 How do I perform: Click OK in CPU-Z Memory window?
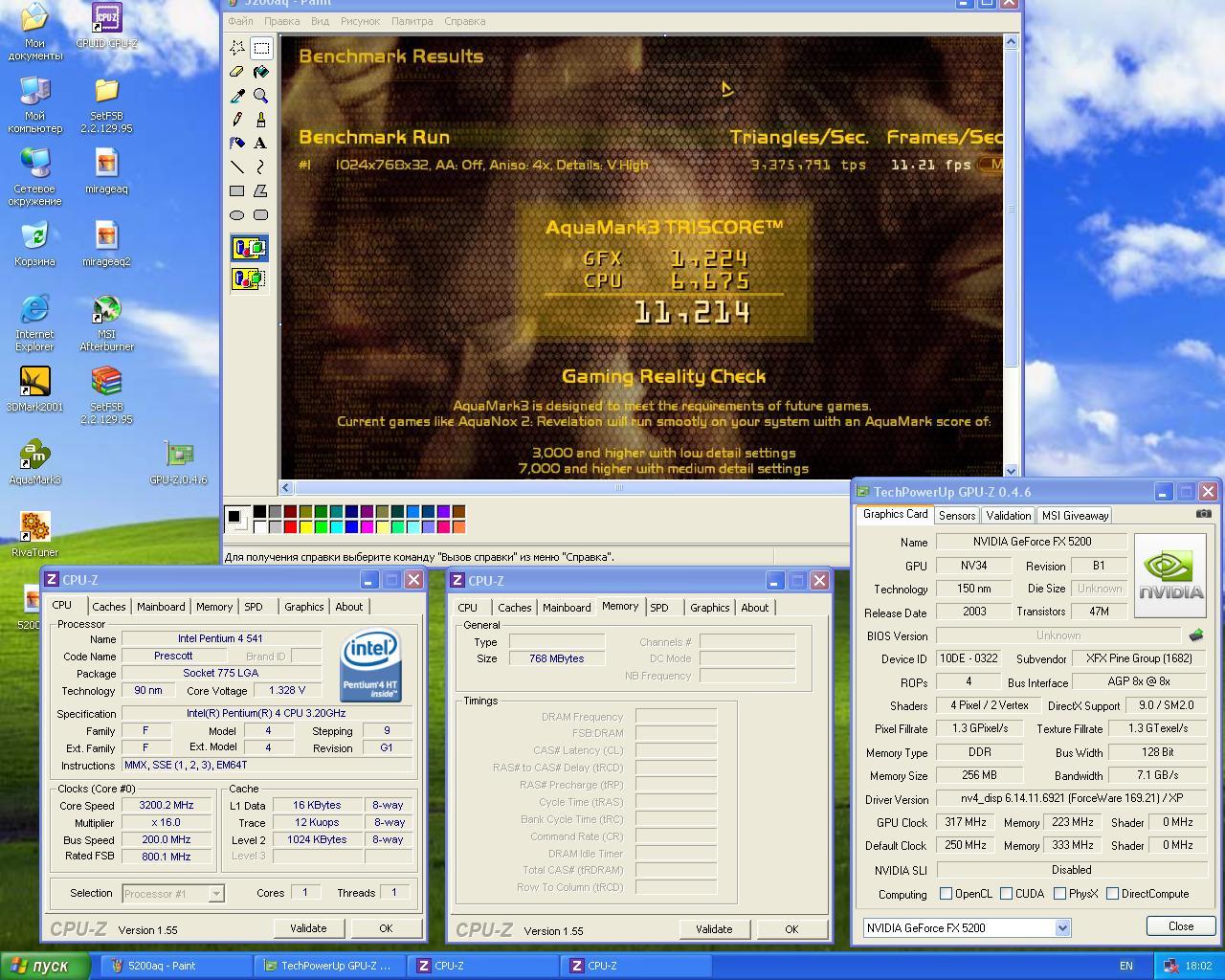tap(791, 929)
